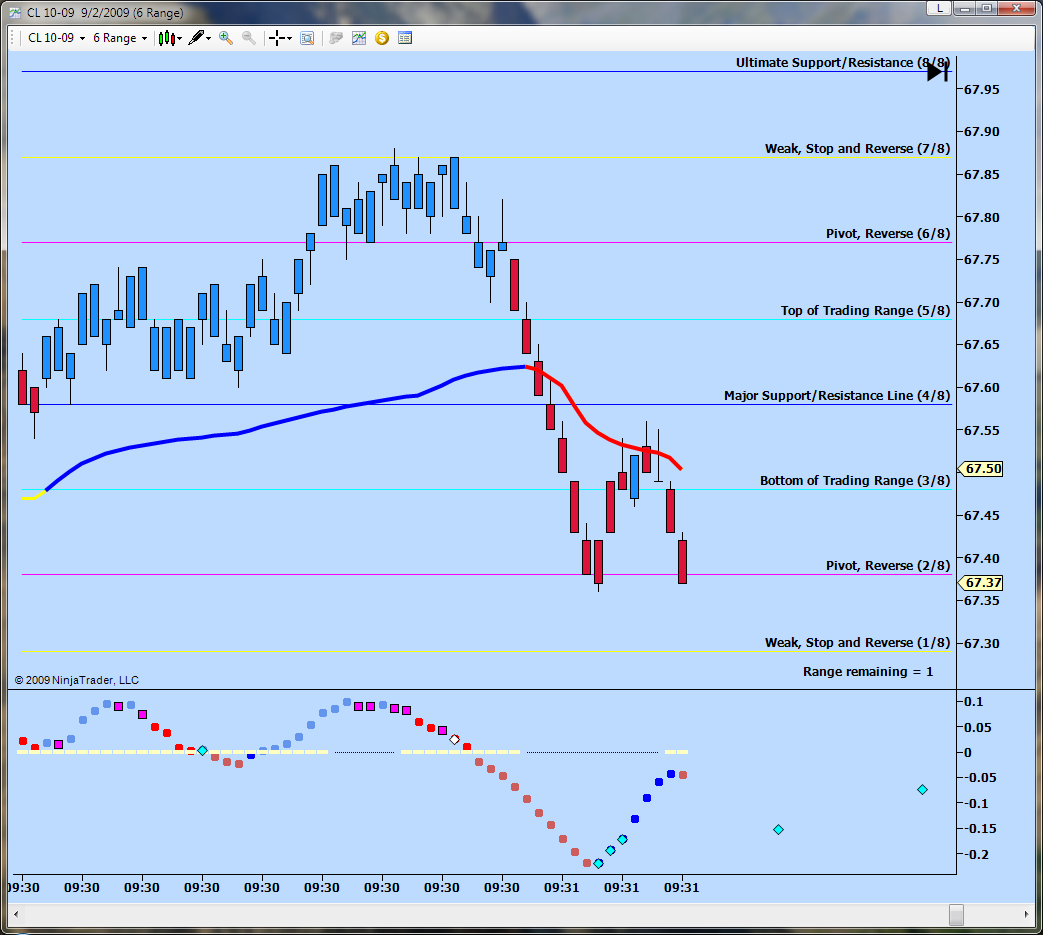The height and width of the screenshot is (935, 1043).
Task: Click the Major Support/Resistance Line (4/8) label
Action: [x=837, y=396]
